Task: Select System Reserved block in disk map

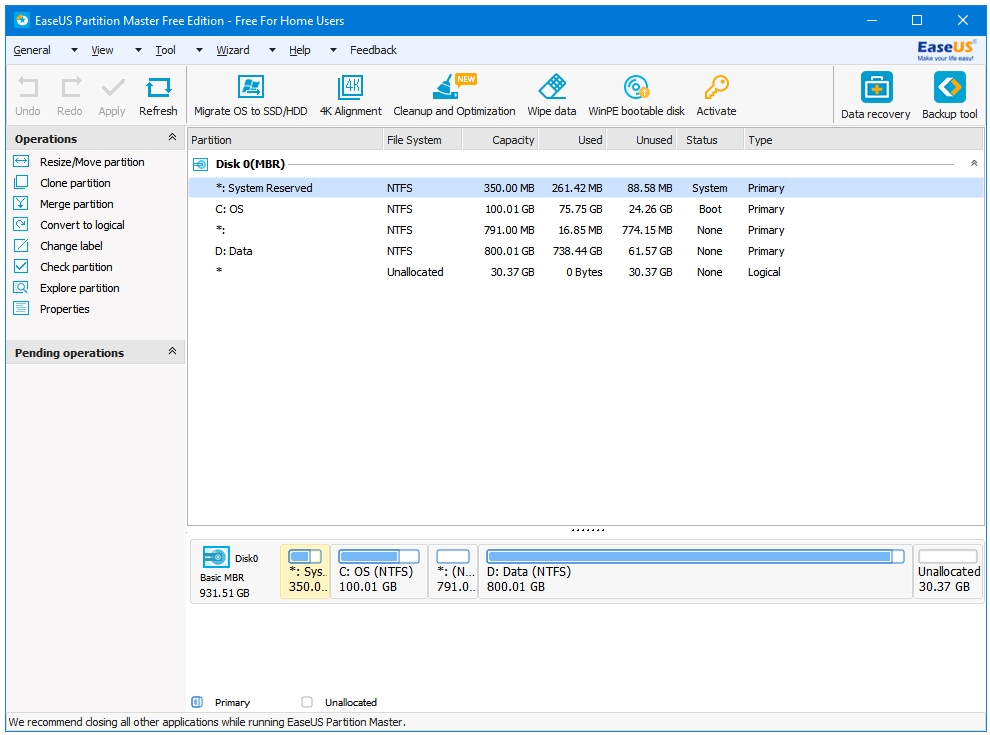Action: point(306,571)
